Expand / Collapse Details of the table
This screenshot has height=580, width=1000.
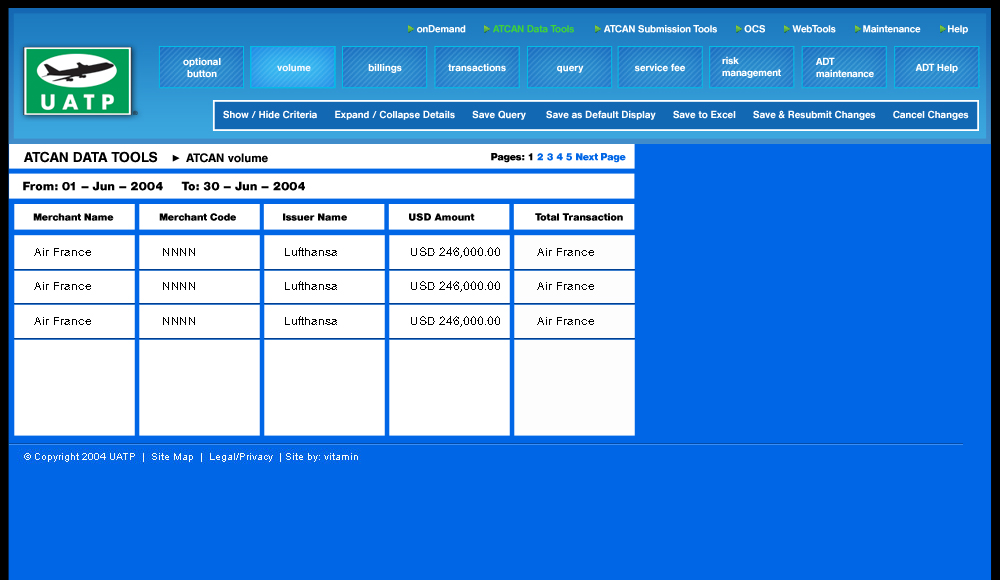[394, 115]
